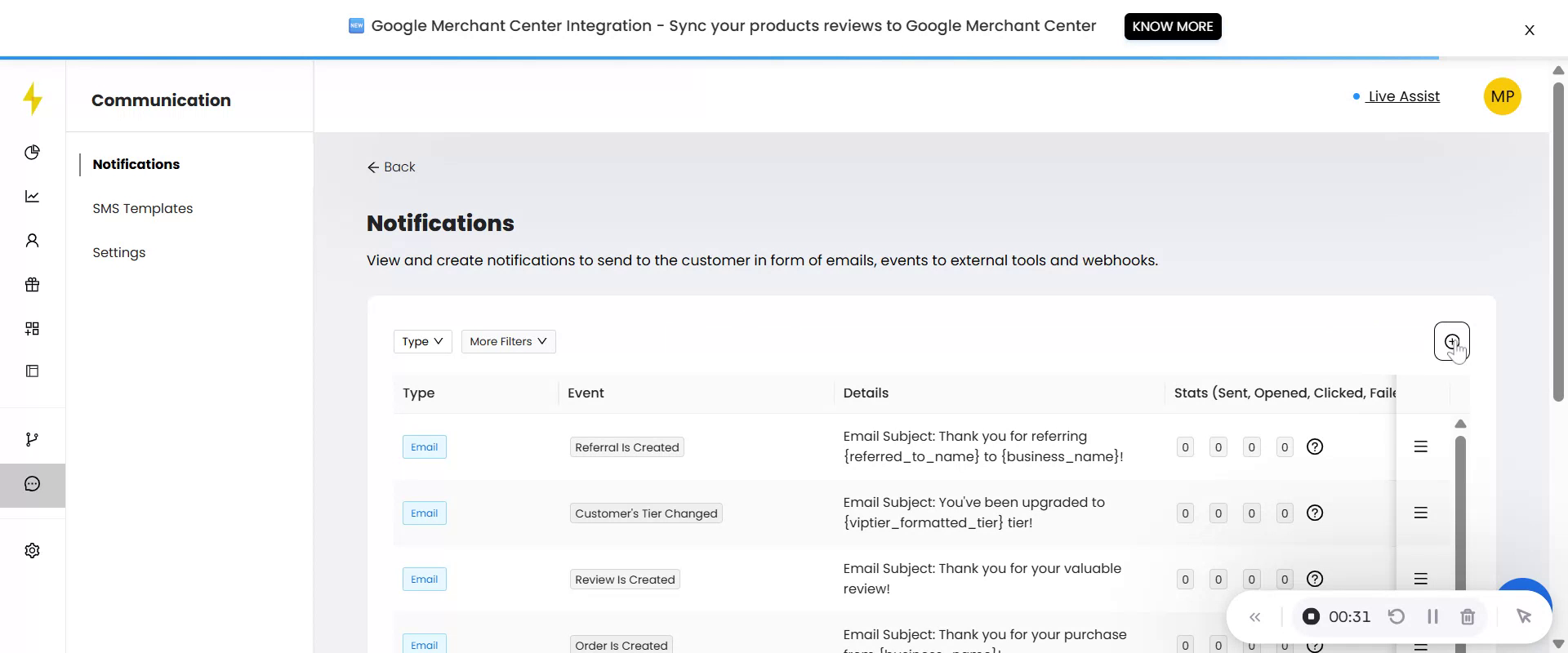Open the gear settings icon in sidebar
1568x653 pixels.
33,551
